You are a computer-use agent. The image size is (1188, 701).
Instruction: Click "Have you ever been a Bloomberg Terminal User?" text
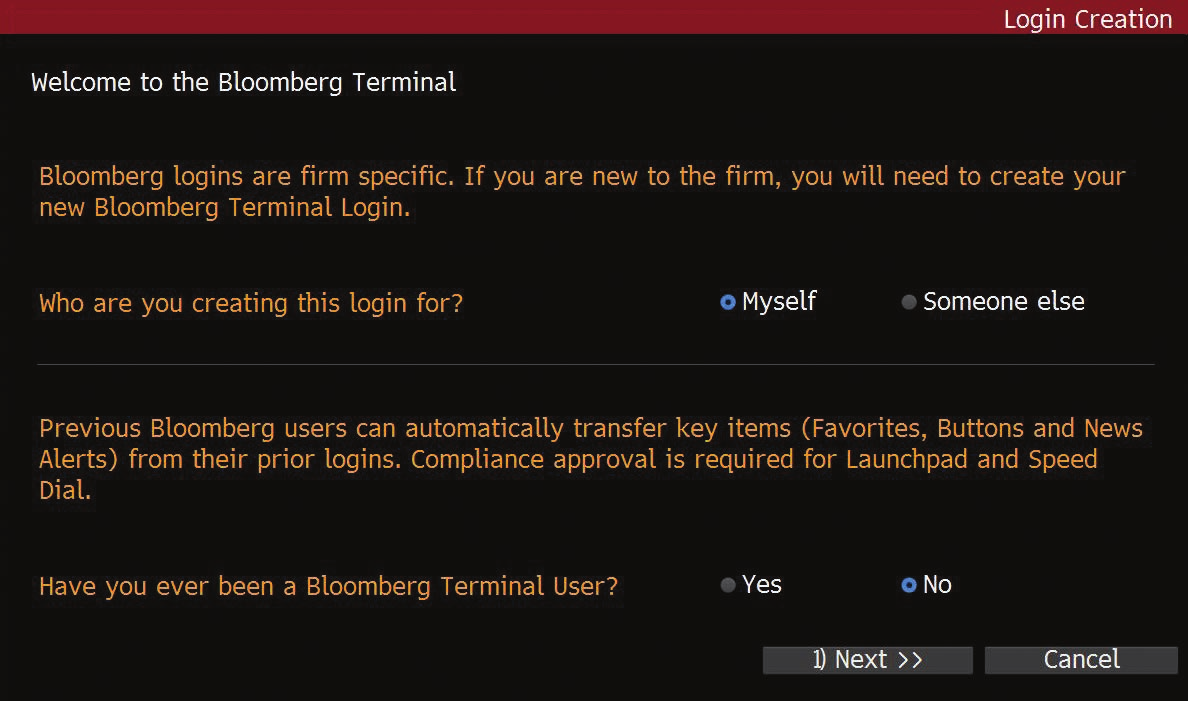329,586
